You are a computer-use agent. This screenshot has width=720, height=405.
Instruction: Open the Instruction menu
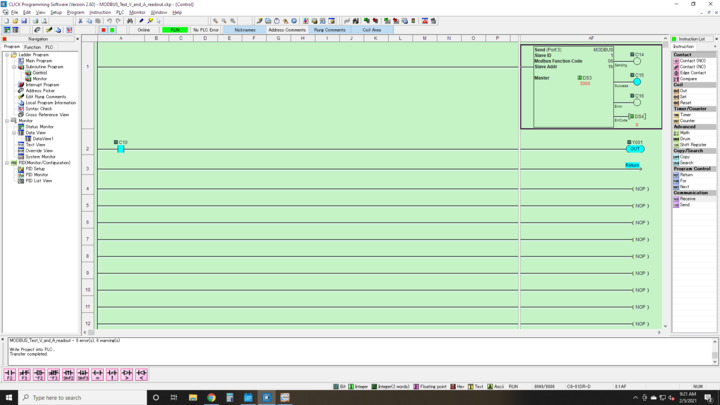[100, 12]
